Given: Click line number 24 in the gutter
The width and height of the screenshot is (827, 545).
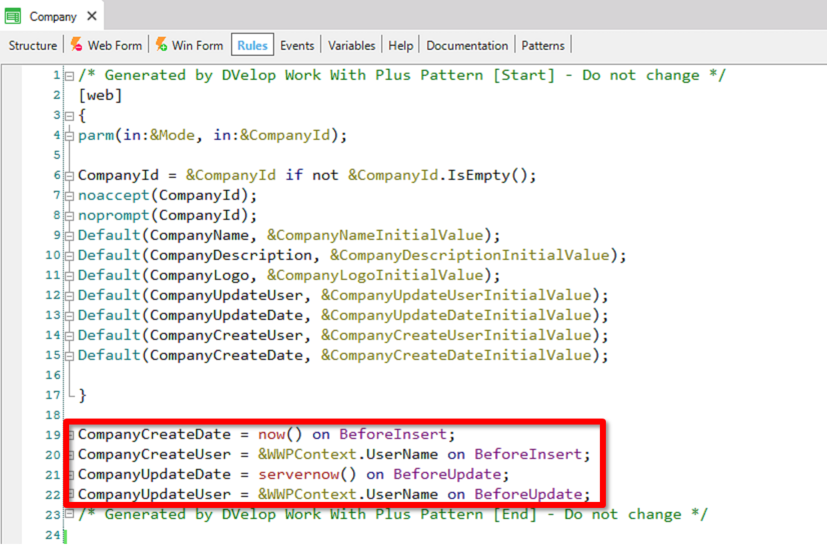Looking at the screenshot, I should 53,534.
